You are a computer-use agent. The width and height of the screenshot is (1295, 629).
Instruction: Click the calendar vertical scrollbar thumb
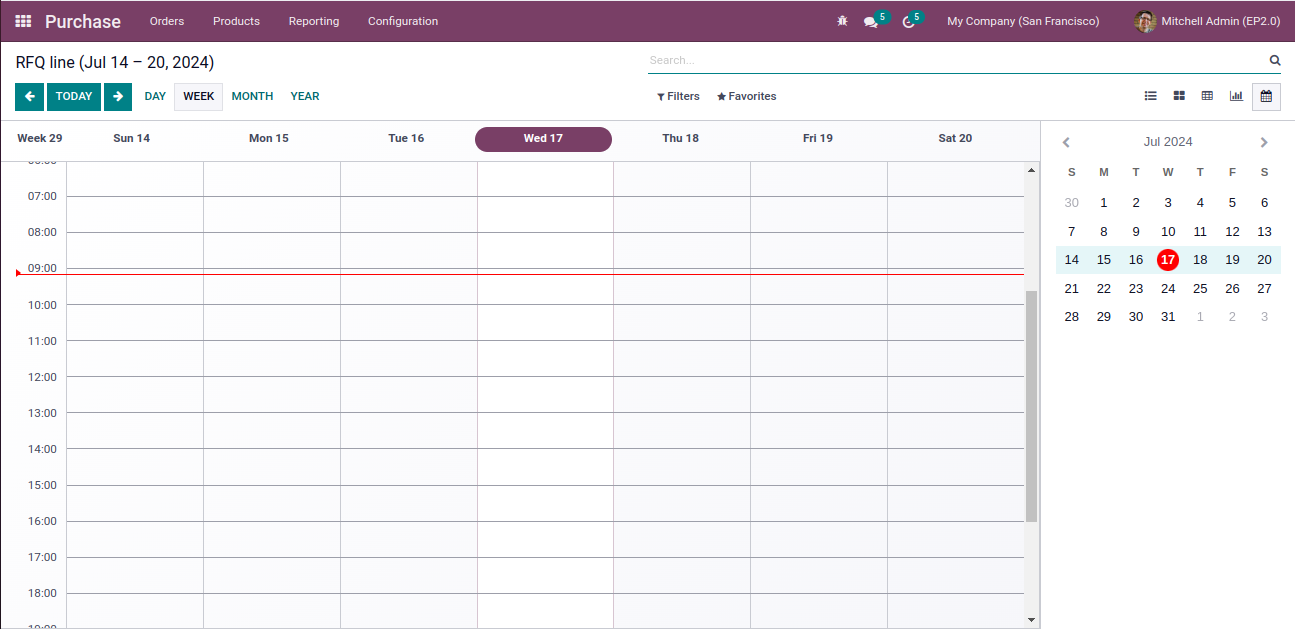point(1032,406)
